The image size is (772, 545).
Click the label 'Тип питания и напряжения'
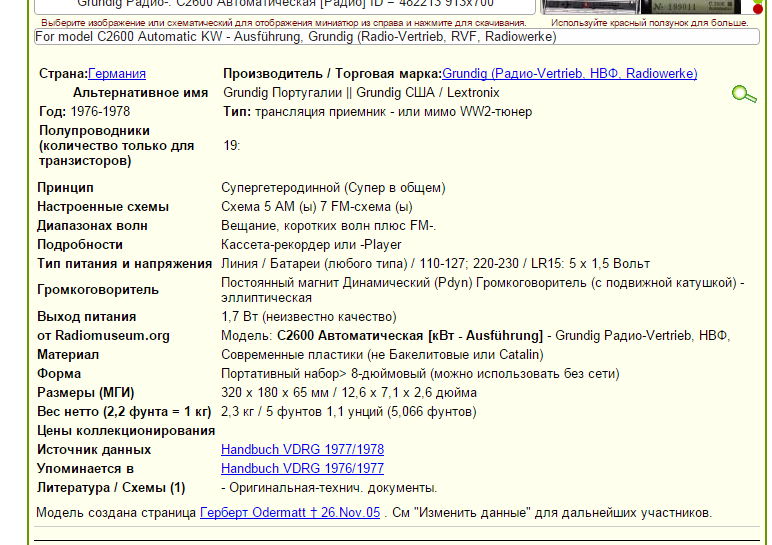tap(125, 264)
